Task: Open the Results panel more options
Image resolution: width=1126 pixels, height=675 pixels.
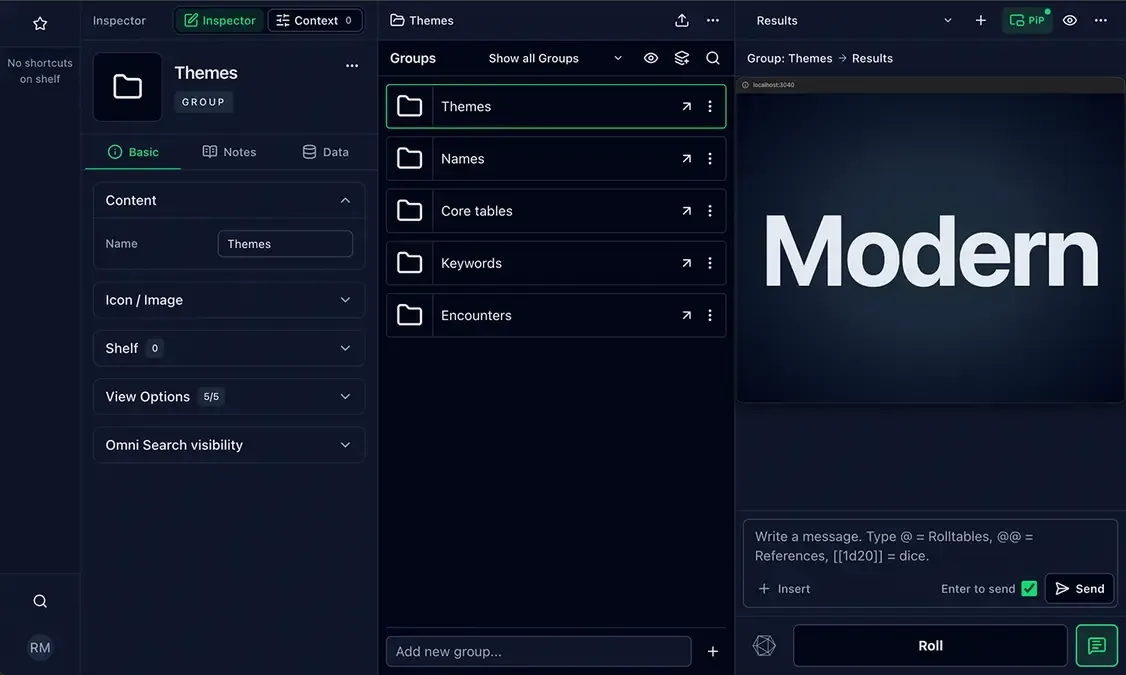Action: (1100, 21)
